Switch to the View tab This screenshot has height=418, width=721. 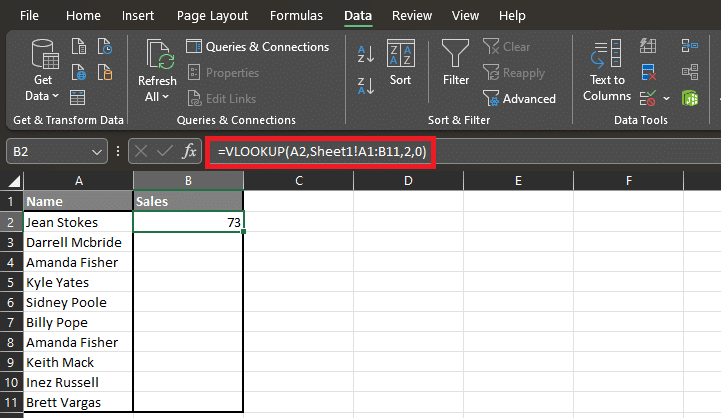pos(465,16)
